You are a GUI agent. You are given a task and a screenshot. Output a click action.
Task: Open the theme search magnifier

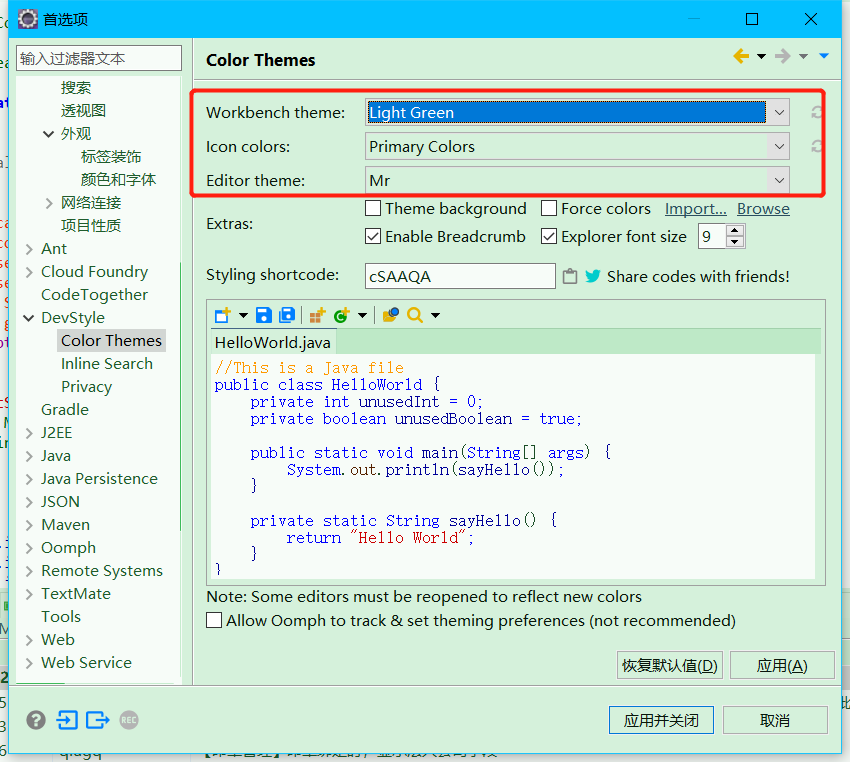[414, 314]
